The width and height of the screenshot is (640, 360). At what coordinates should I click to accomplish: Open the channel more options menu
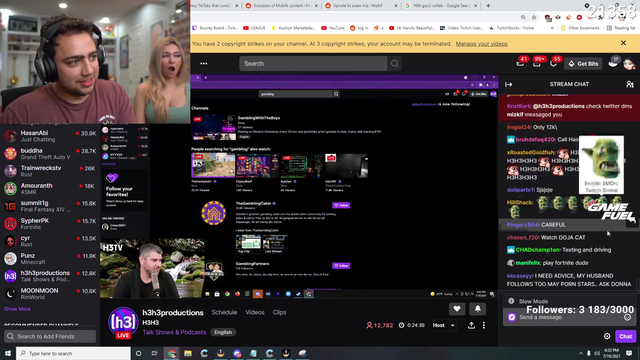(484, 325)
